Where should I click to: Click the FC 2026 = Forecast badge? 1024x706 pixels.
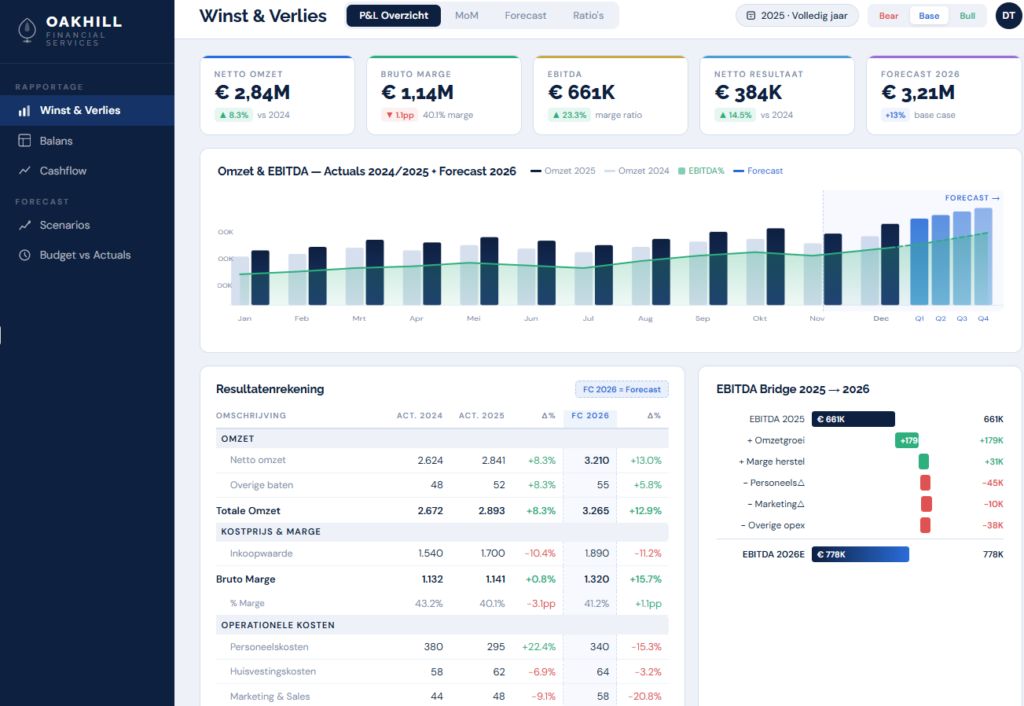pos(621,389)
